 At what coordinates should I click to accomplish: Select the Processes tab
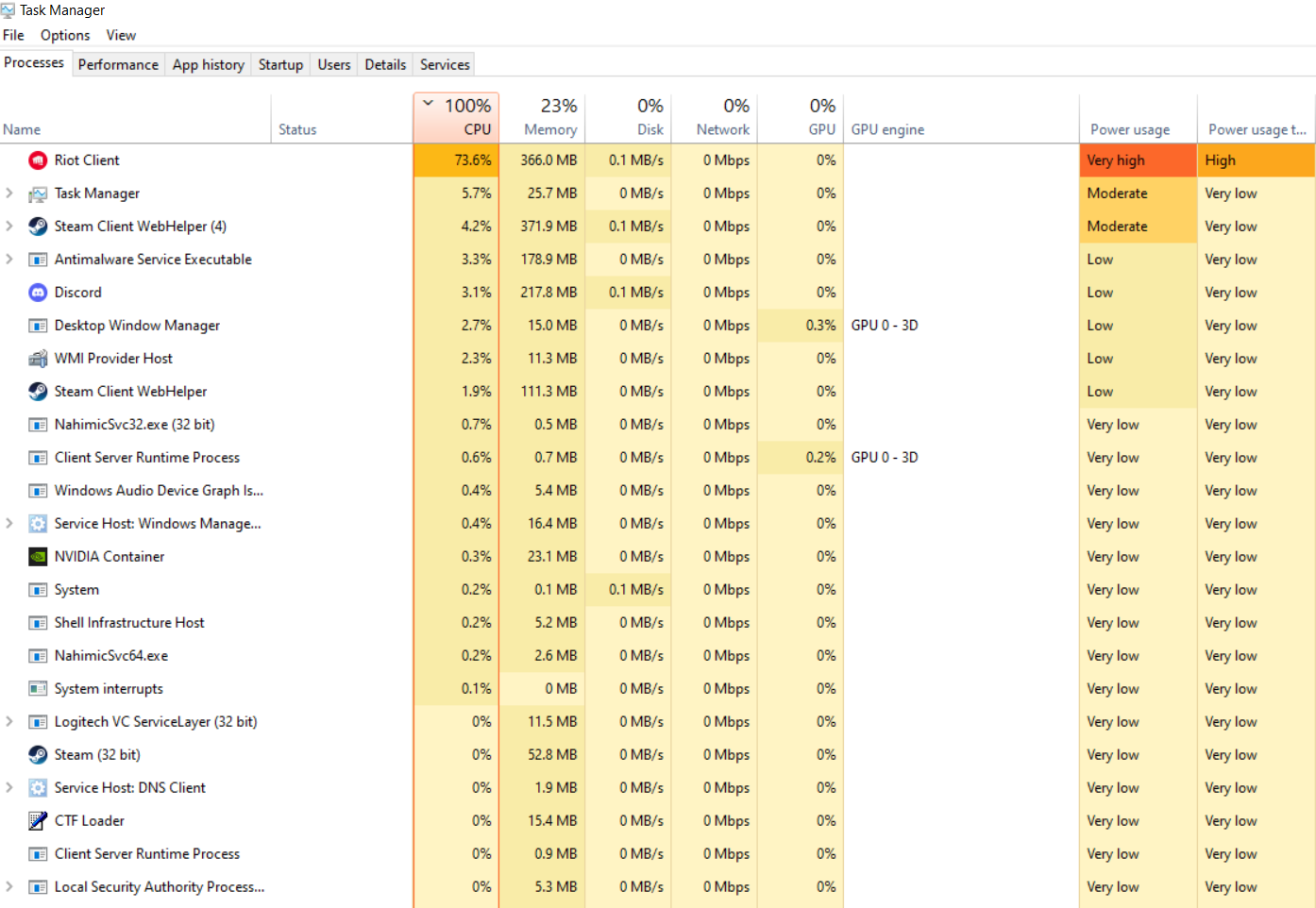pyautogui.click(x=34, y=63)
